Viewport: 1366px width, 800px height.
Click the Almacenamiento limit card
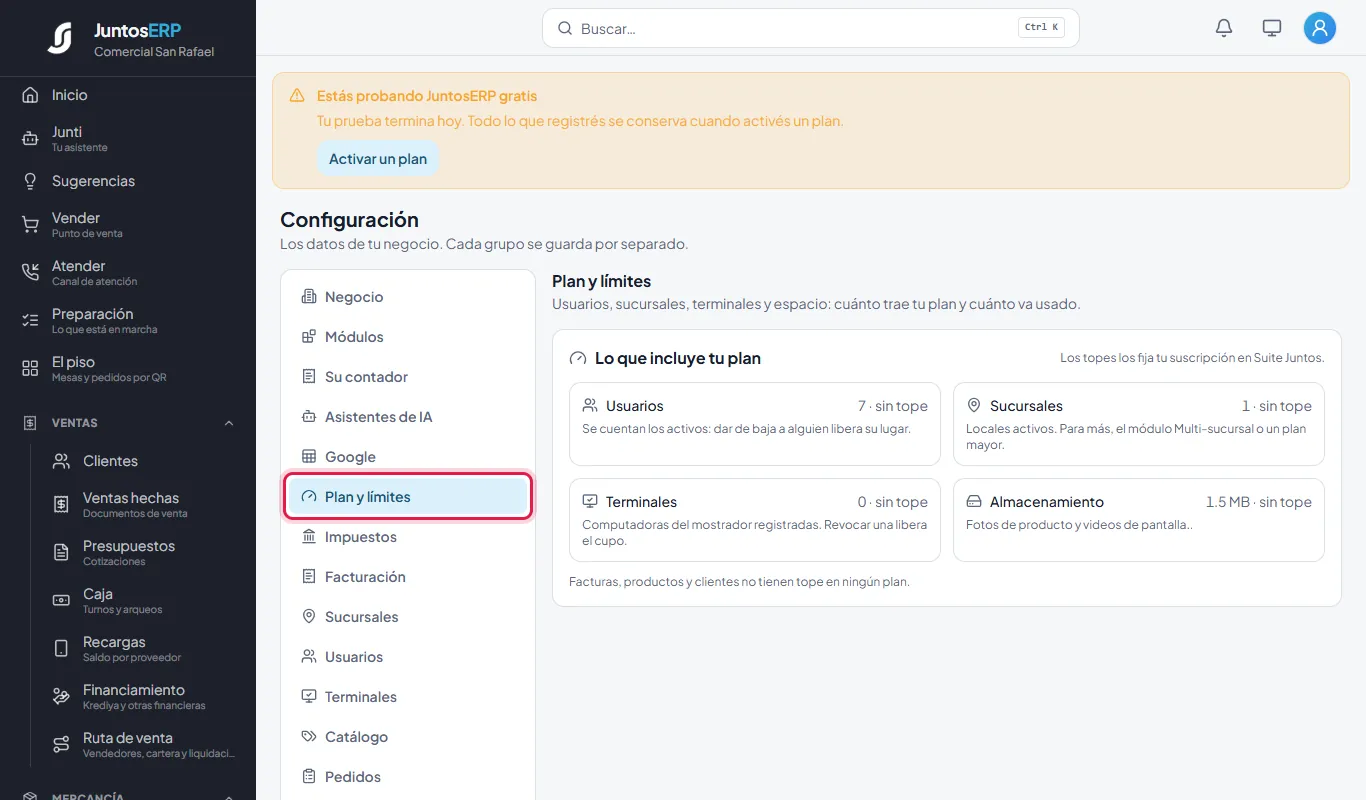1139,520
